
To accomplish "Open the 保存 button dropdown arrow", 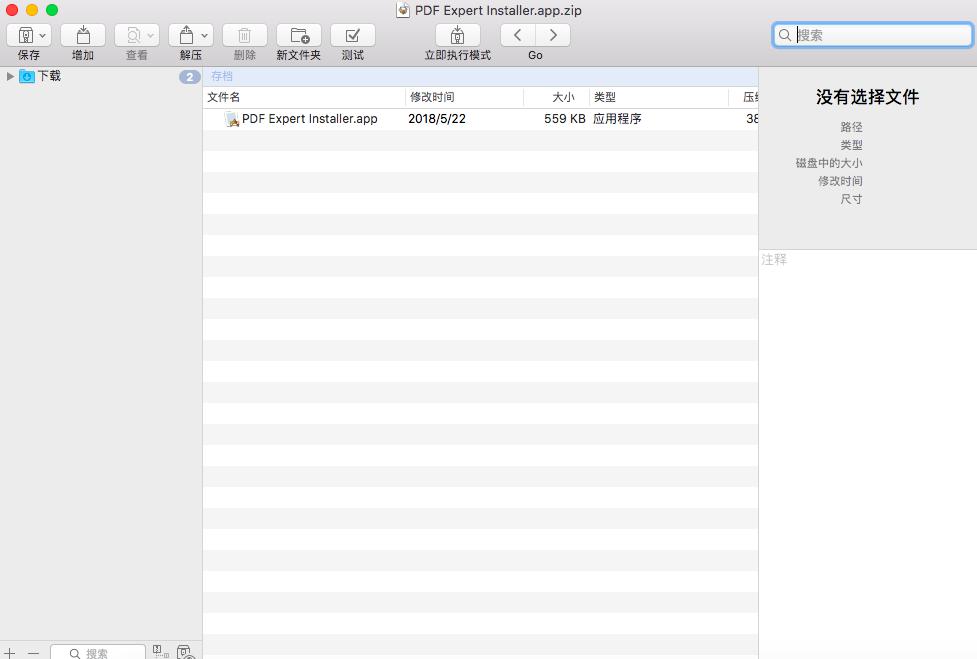I will (43, 35).
